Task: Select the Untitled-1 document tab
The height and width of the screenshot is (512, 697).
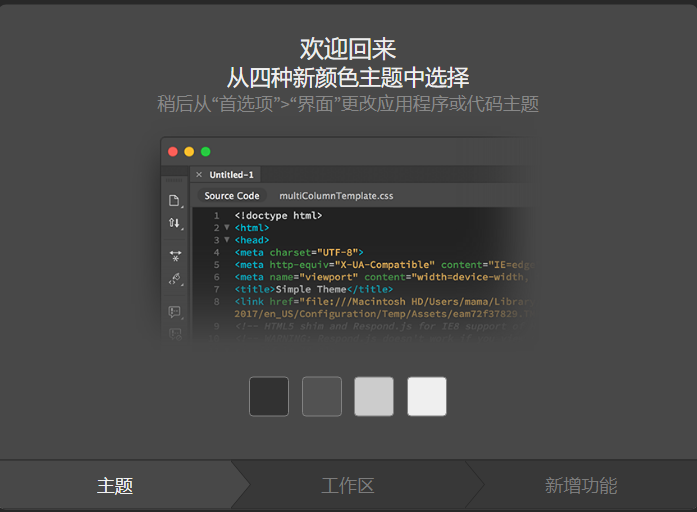Action: [231, 175]
